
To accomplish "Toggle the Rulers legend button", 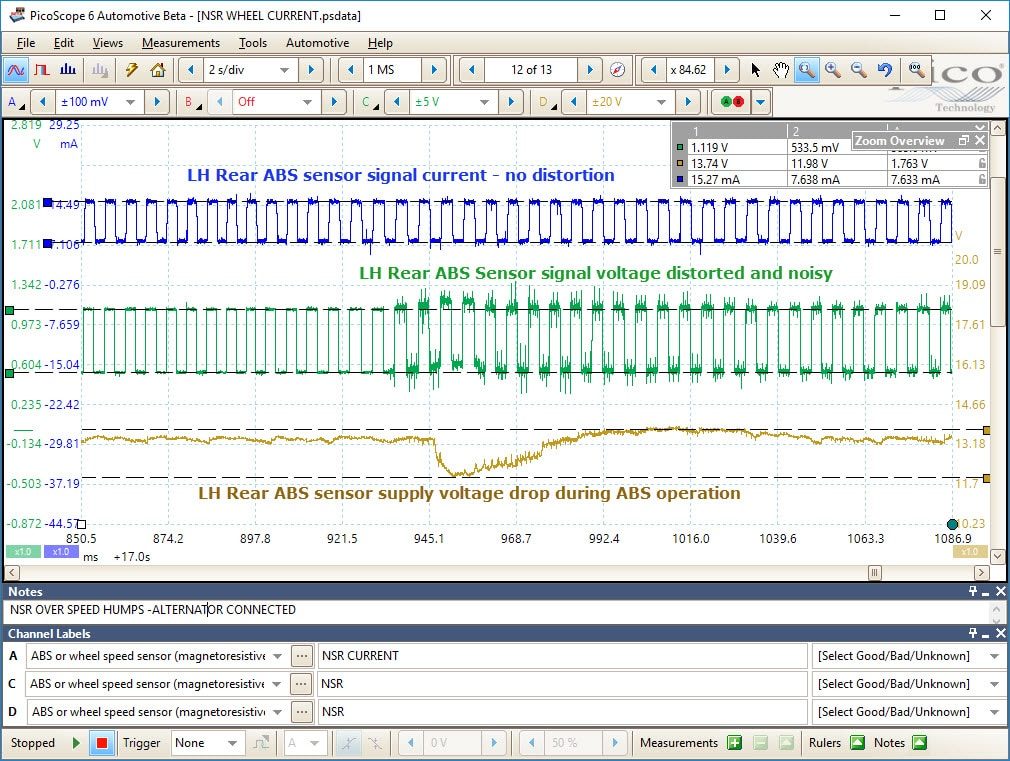I will click(x=857, y=743).
